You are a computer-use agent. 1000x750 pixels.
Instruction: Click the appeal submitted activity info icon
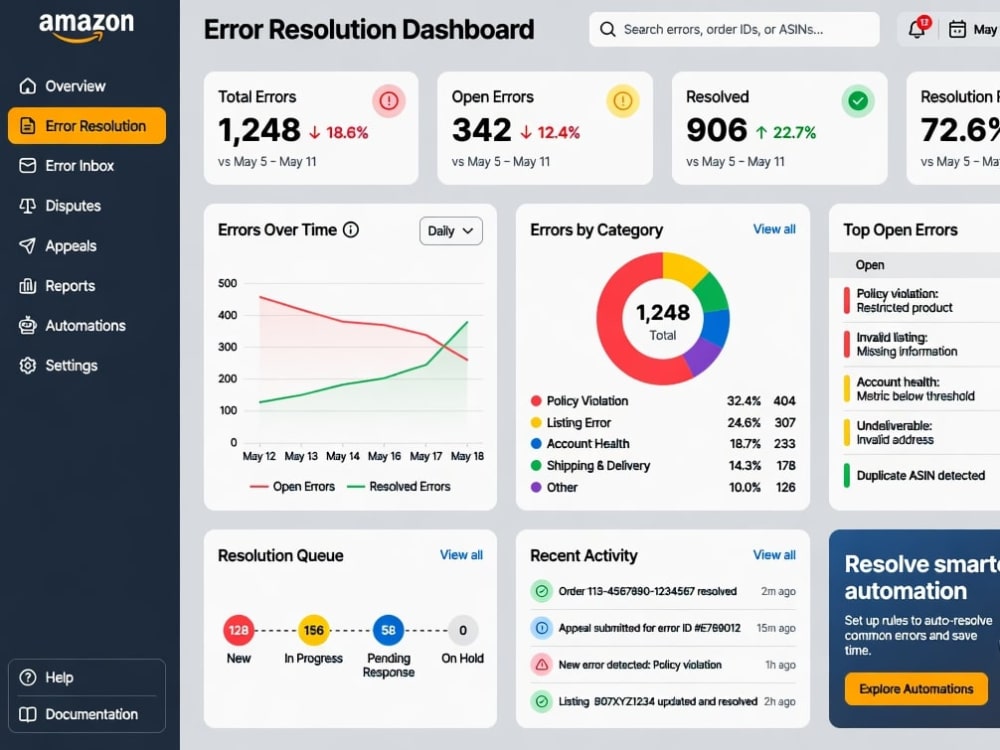point(541,628)
